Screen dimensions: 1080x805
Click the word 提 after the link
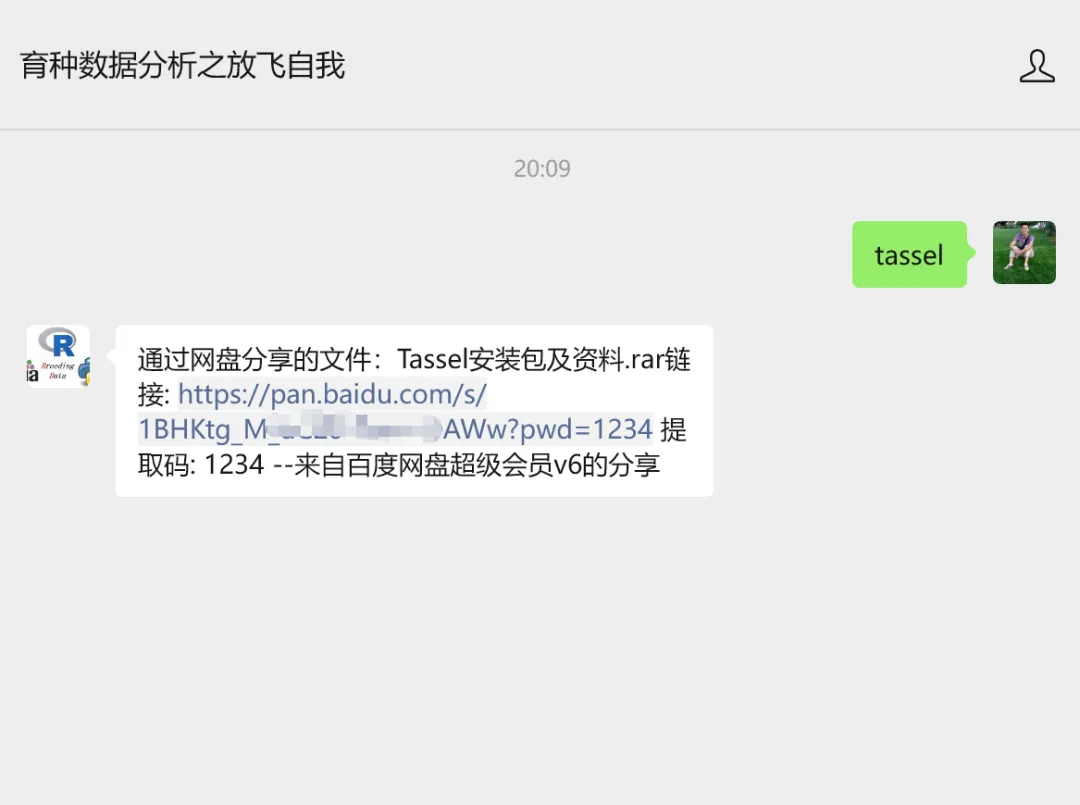pos(674,430)
